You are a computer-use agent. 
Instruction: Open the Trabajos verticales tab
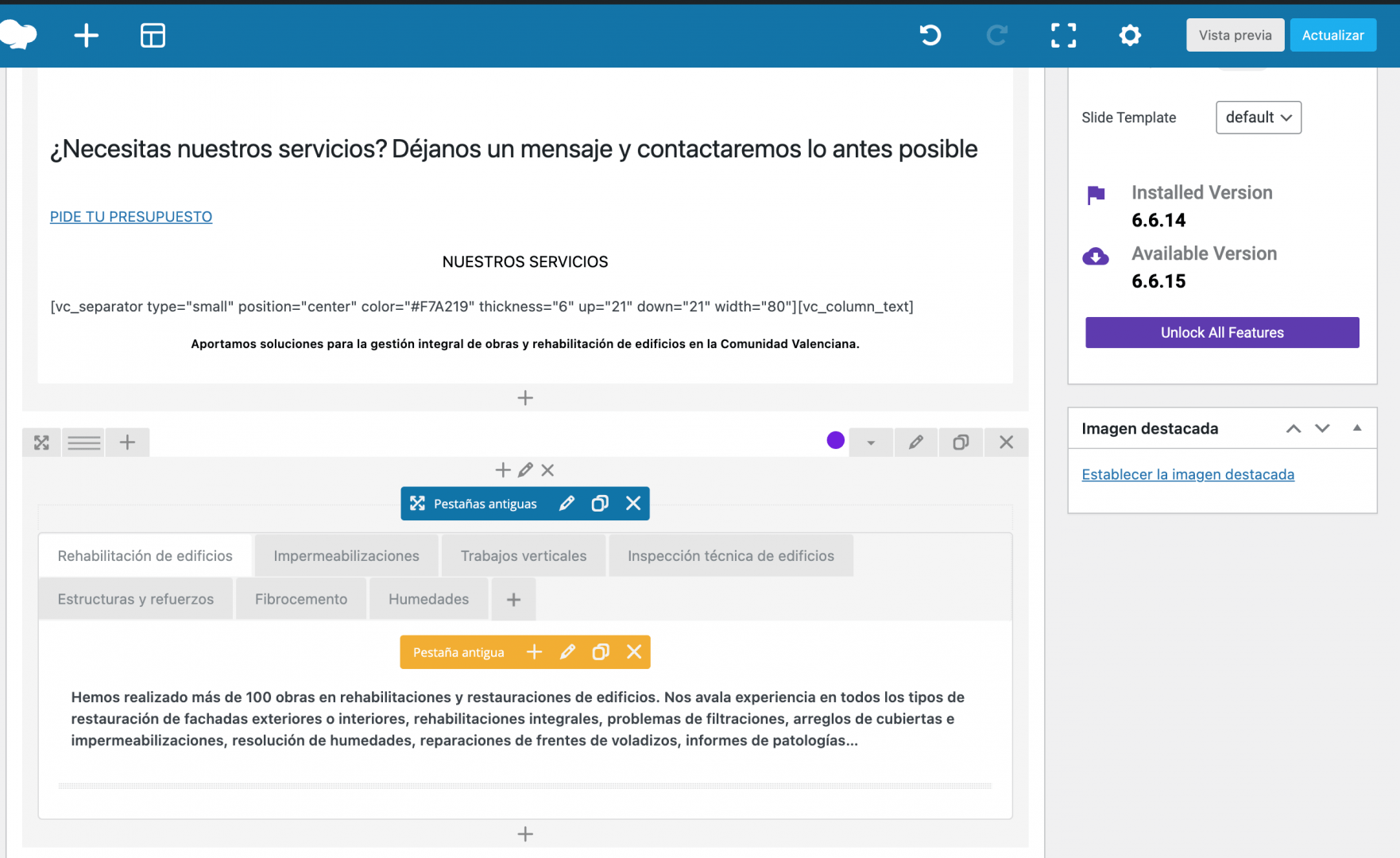(x=524, y=556)
